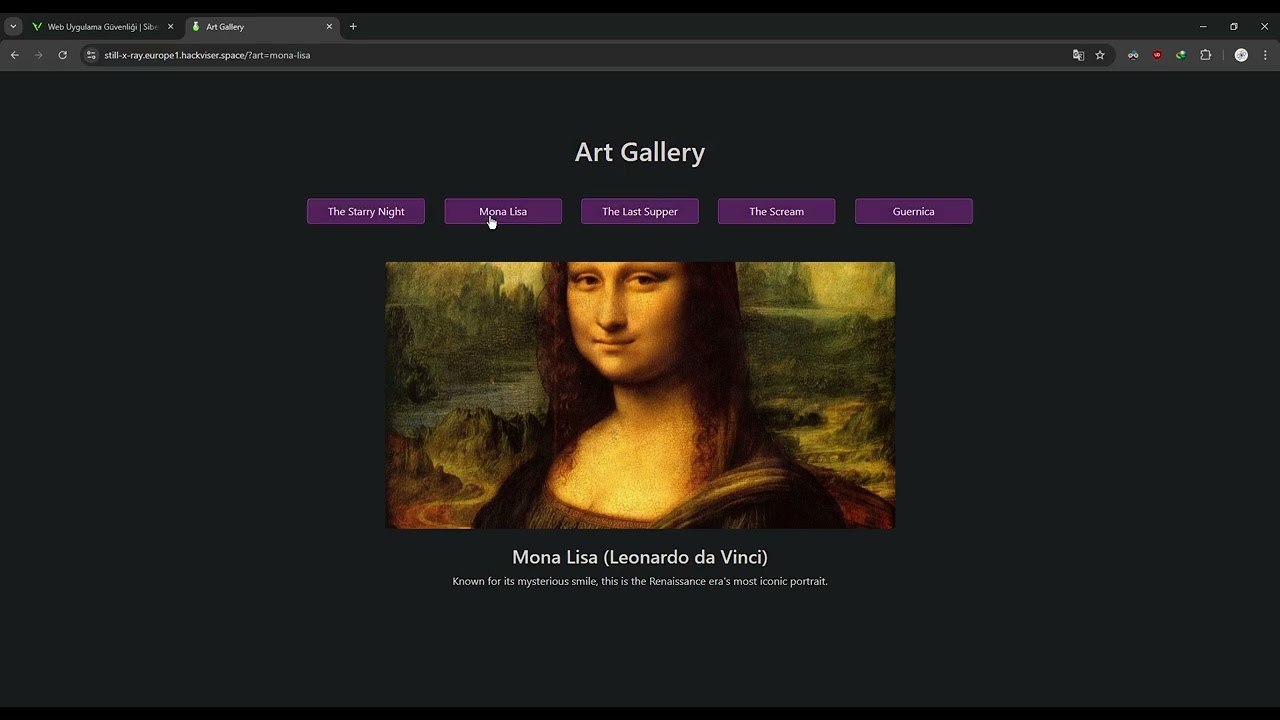1280x720 pixels.
Task: Expand the tab search dropdown
Action: pyautogui.click(x=13, y=27)
